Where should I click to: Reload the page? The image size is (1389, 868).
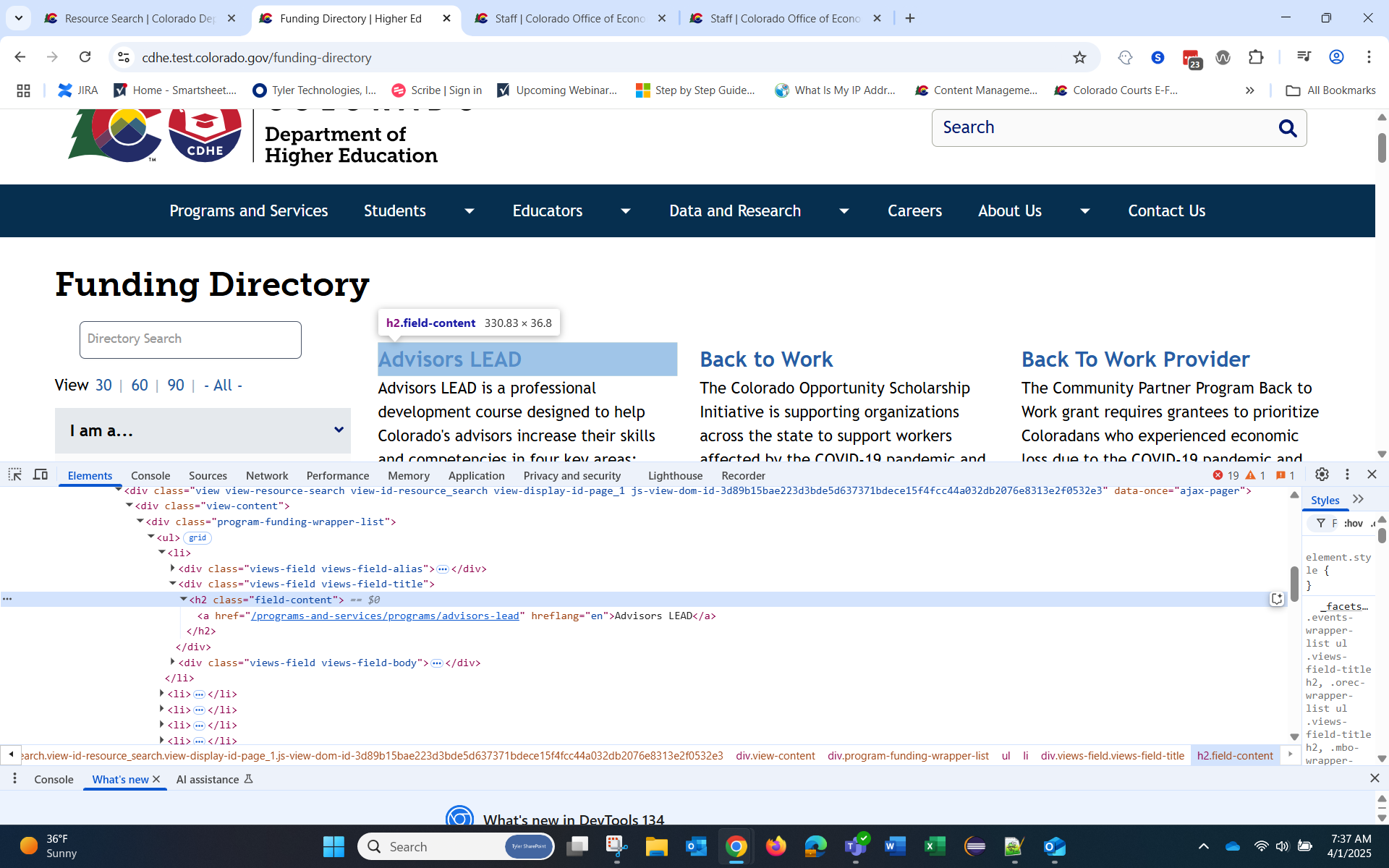pos(85,57)
